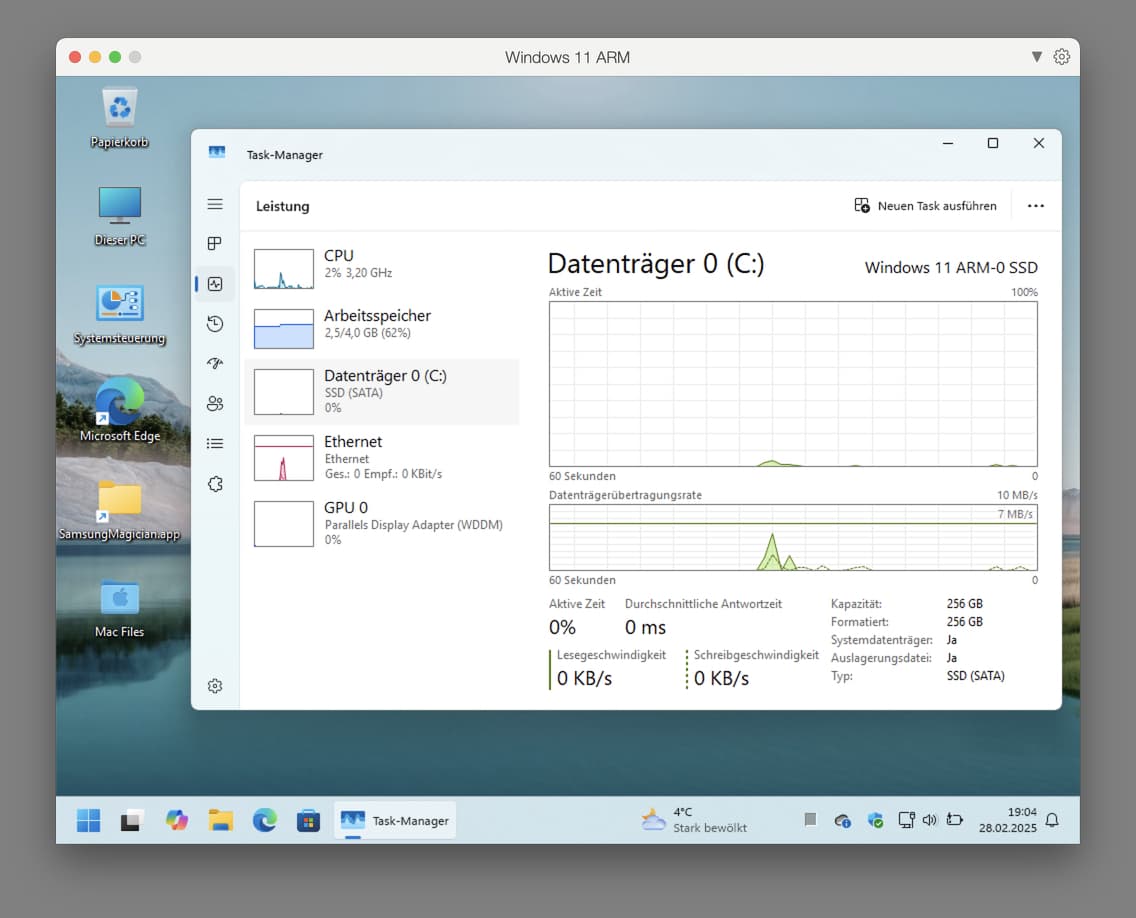The height and width of the screenshot is (918, 1136).
Task: Open the weather widget 4°C Stark bewölkt
Action: point(694,820)
